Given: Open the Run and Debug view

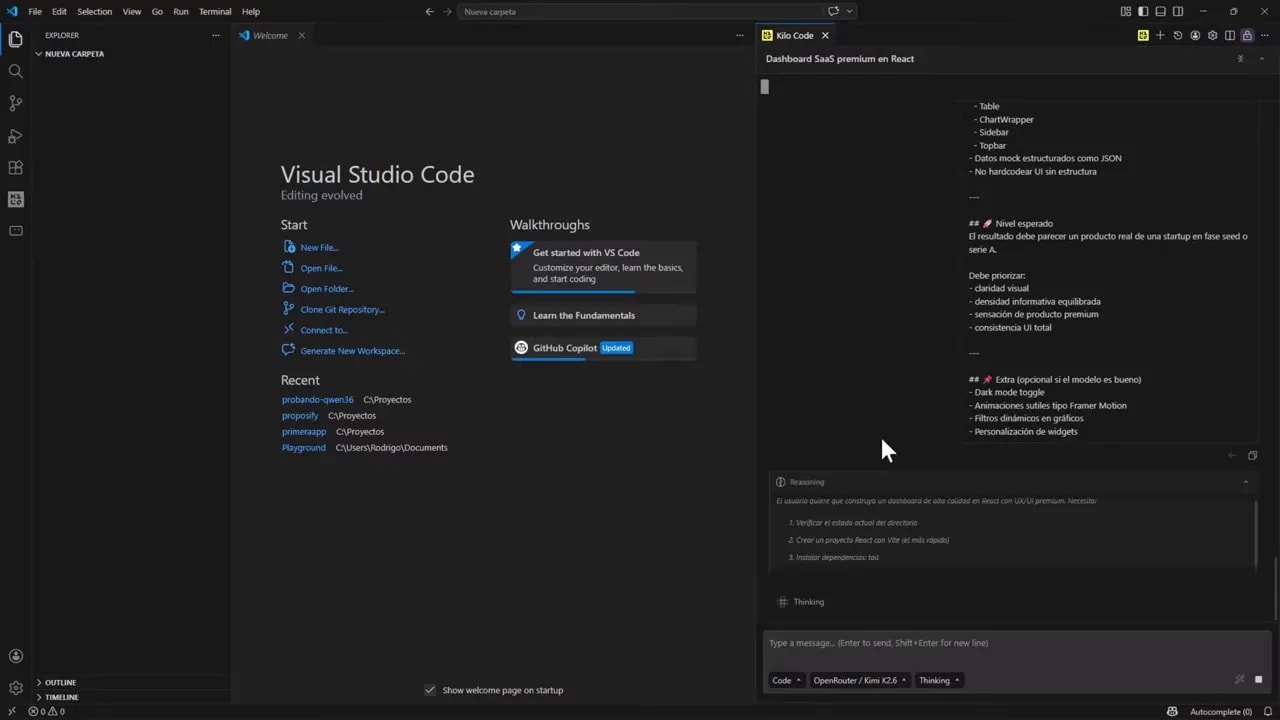Looking at the screenshot, I should click(x=15, y=135).
